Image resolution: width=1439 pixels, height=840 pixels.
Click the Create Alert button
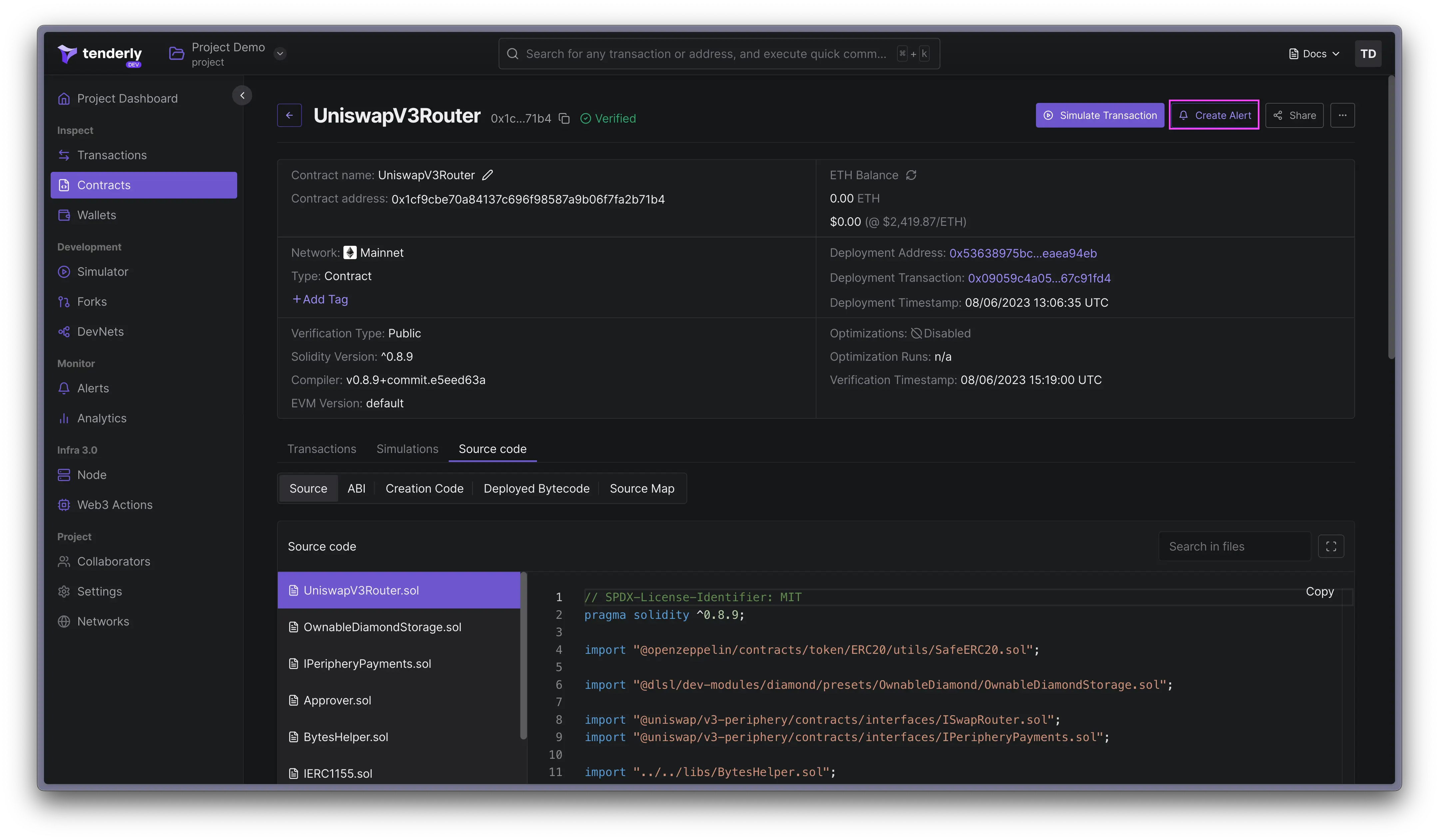click(x=1214, y=115)
